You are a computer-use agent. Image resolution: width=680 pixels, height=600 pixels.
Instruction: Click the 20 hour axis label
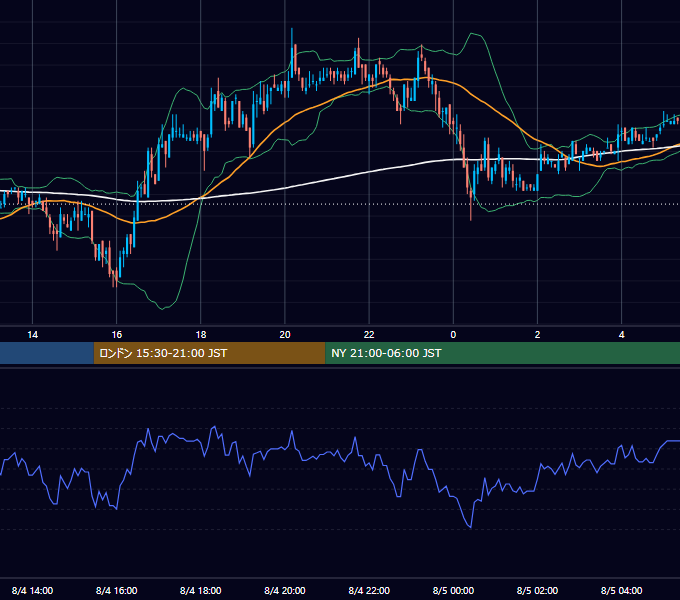click(x=285, y=335)
